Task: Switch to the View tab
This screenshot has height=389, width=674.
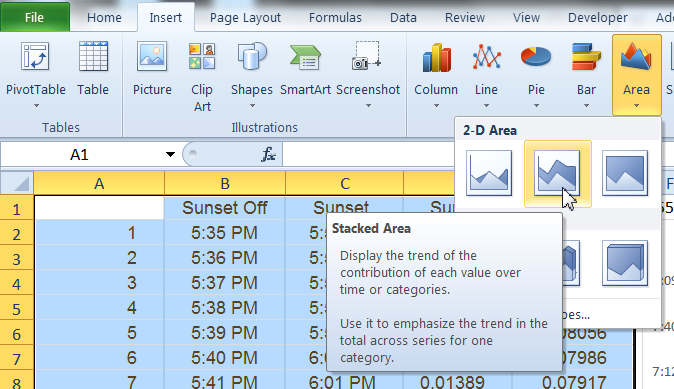Action: [526, 18]
